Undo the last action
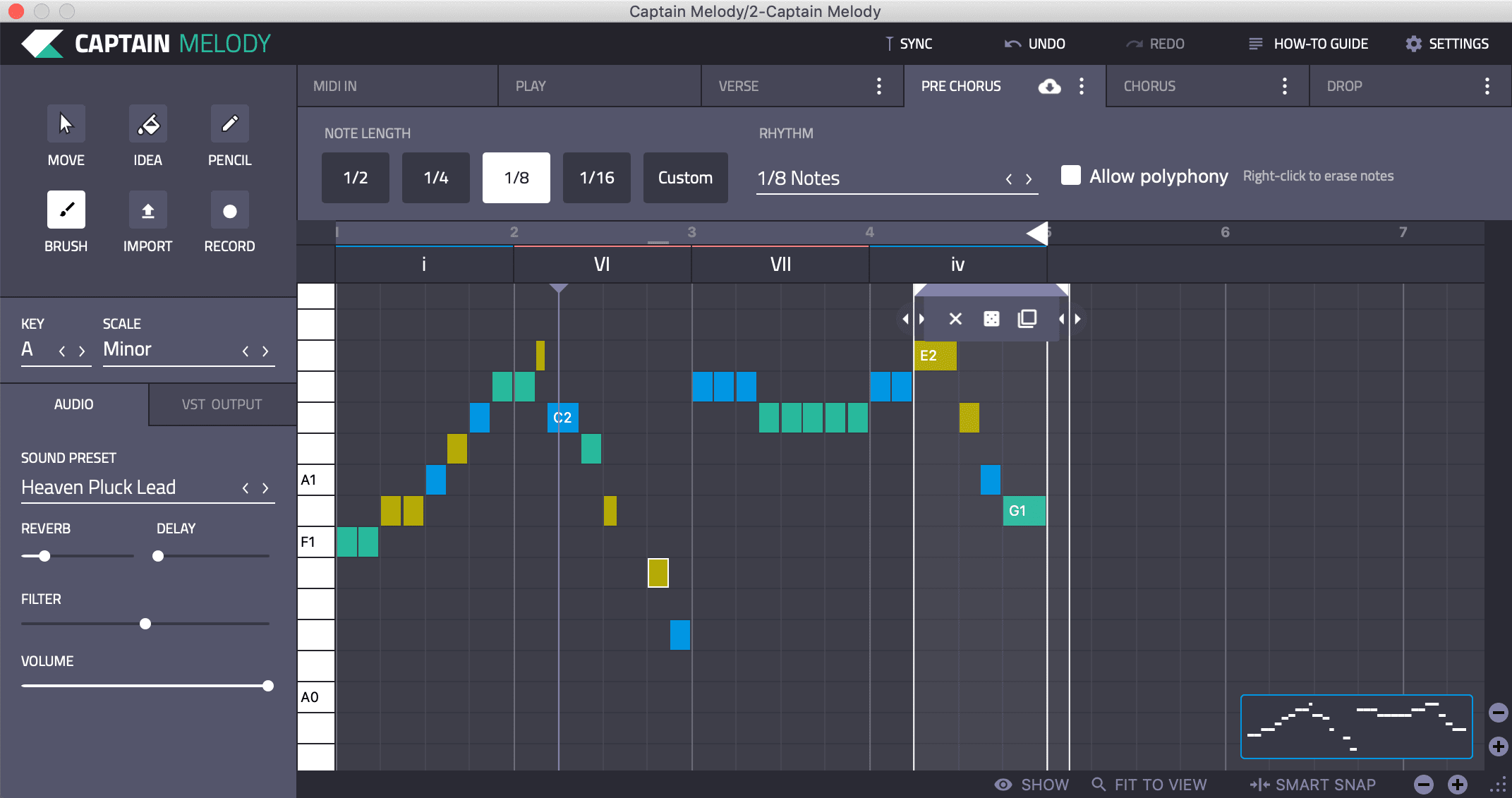Image resolution: width=1512 pixels, height=798 pixels. (x=1035, y=44)
